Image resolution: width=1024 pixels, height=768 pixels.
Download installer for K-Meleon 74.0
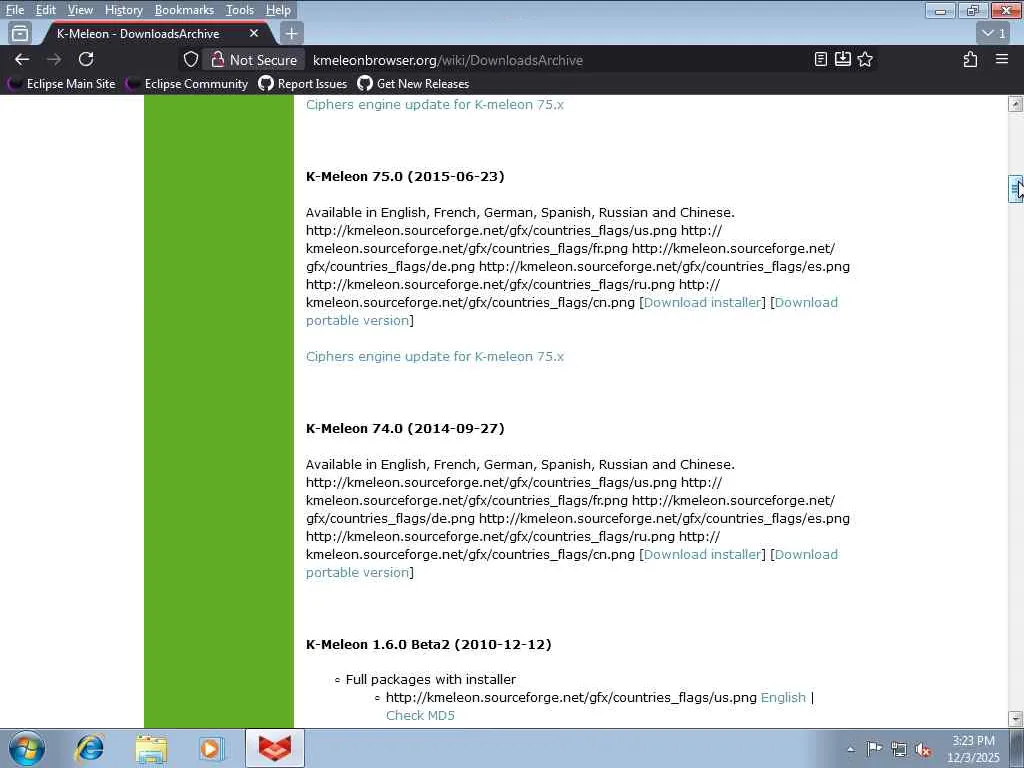702,554
